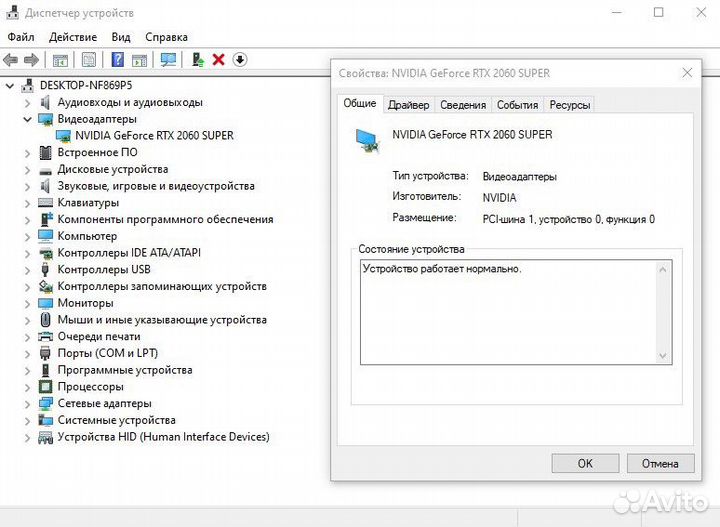Select the Контроллеры USB tree label
Image resolution: width=720 pixels, height=527 pixels.
pos(104,269)
